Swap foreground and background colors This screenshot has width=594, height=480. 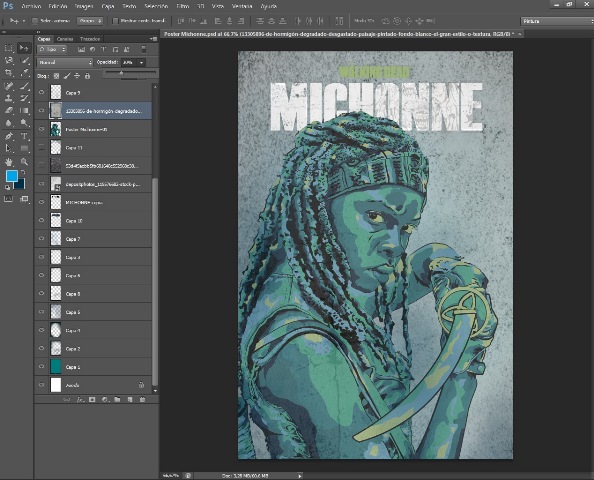tap(23, 172)
